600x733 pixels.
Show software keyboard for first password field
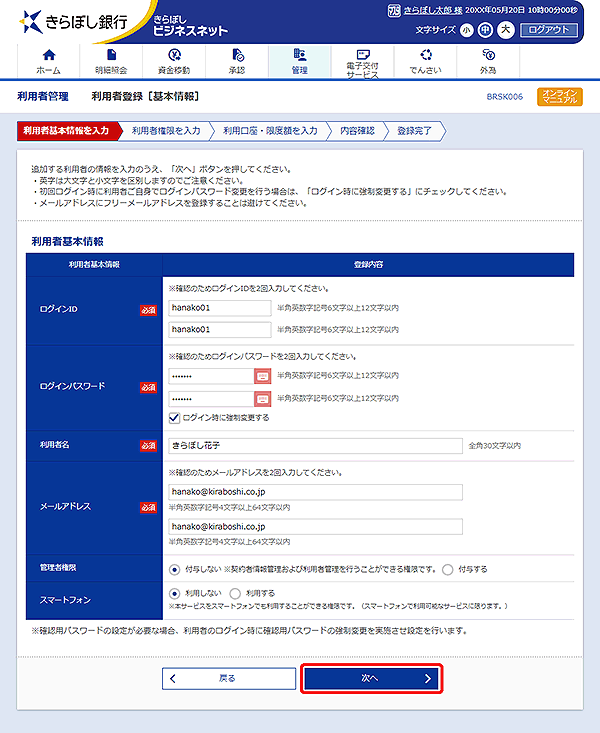click(x=262, y=376)
